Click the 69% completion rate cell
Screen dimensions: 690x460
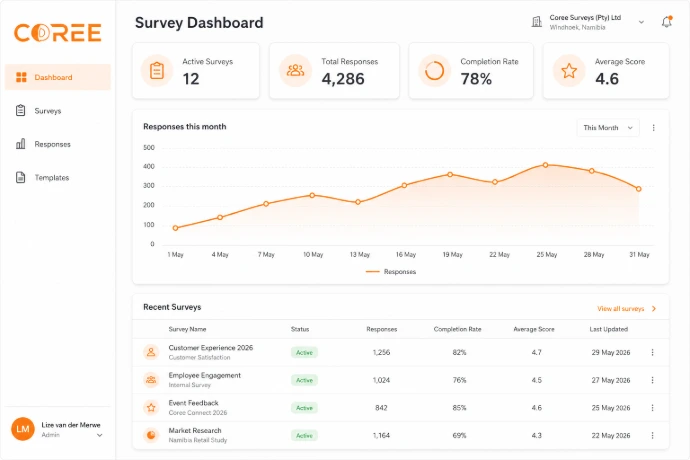coord(459,435)
